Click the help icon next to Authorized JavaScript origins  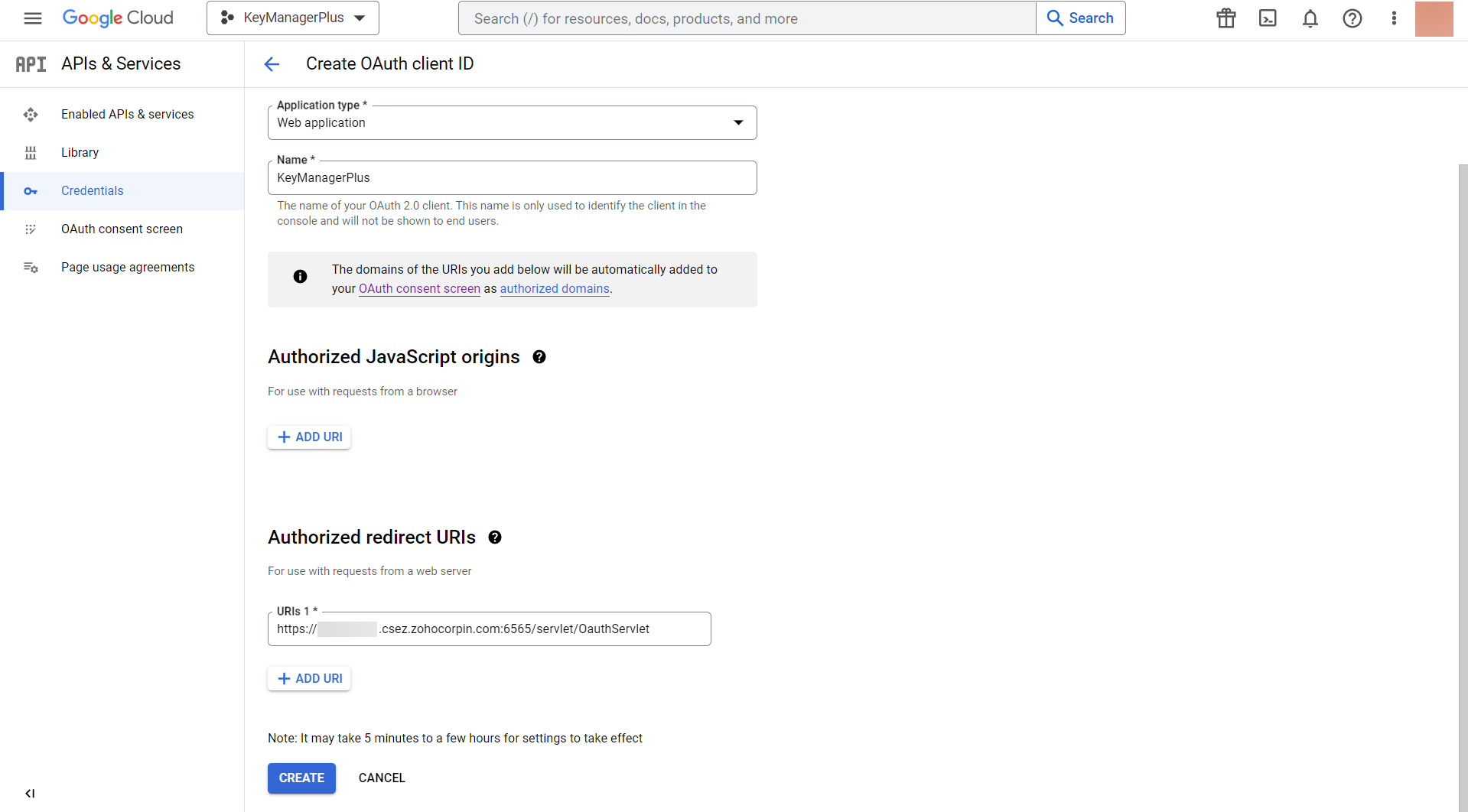(539, 356)
